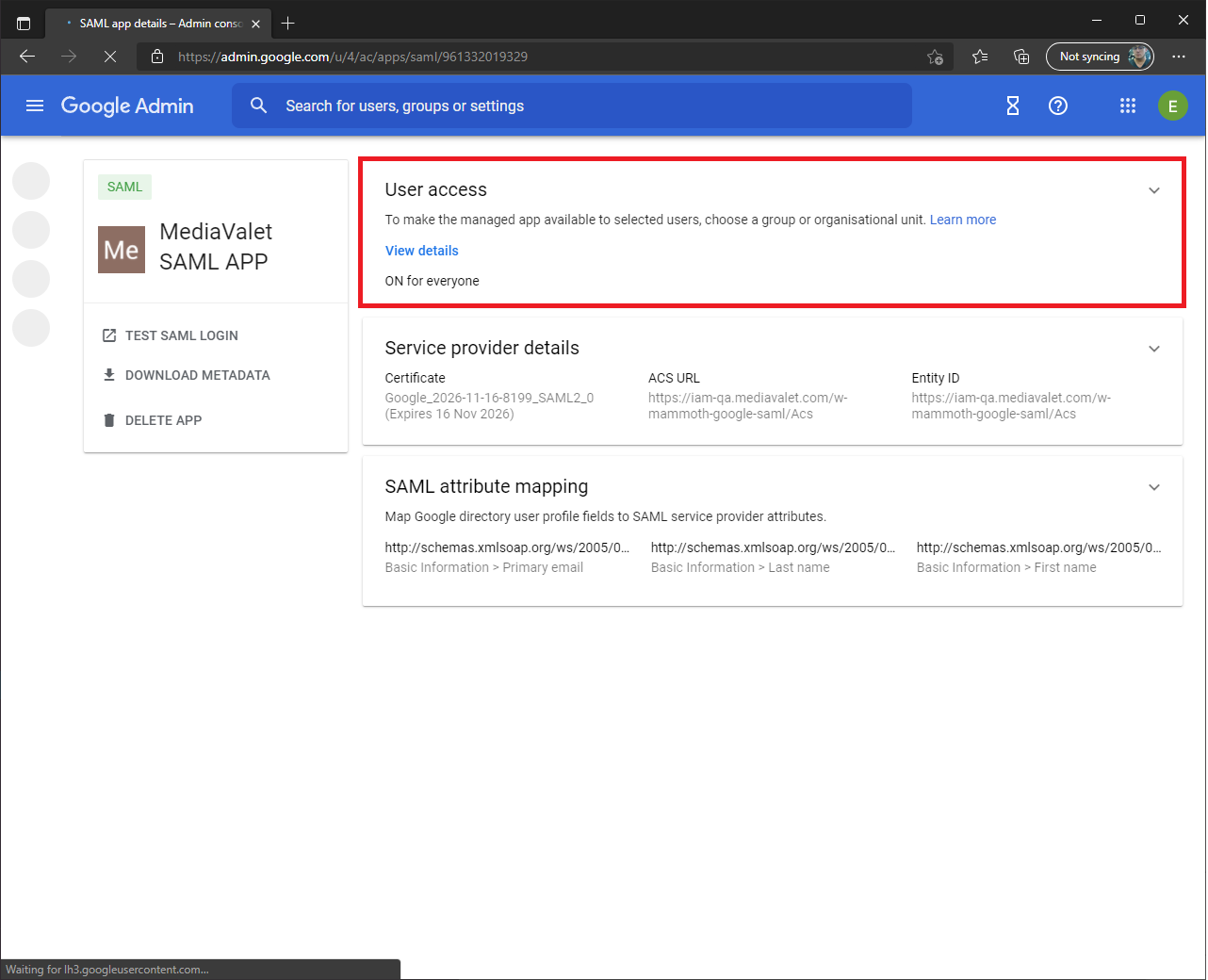
Task: Click the search magnifier icon
Action: [259, 106]
